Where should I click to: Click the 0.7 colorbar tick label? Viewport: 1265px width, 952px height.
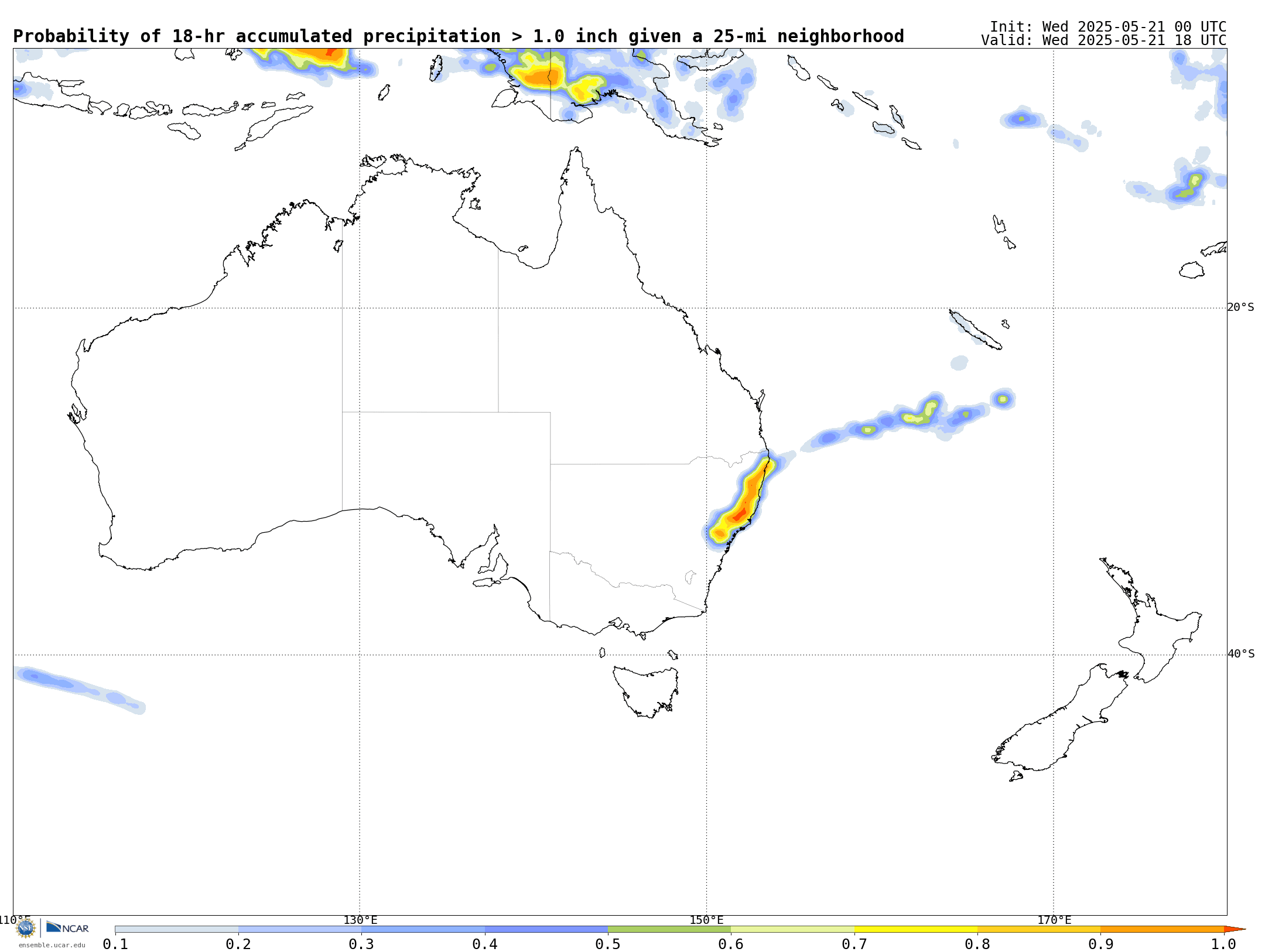coord(854,944)
